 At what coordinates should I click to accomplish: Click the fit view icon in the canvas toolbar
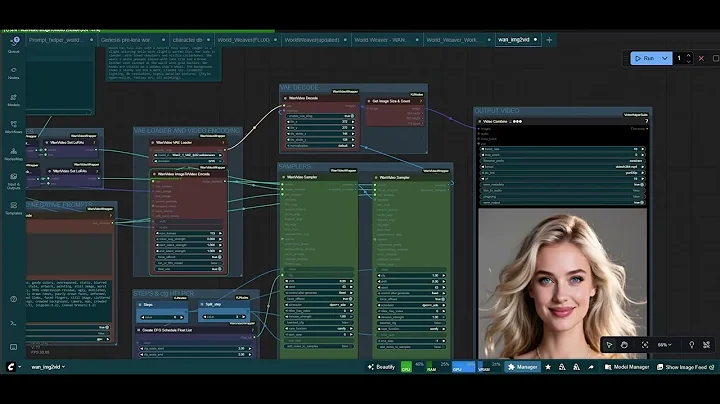[x=645, y=345]
